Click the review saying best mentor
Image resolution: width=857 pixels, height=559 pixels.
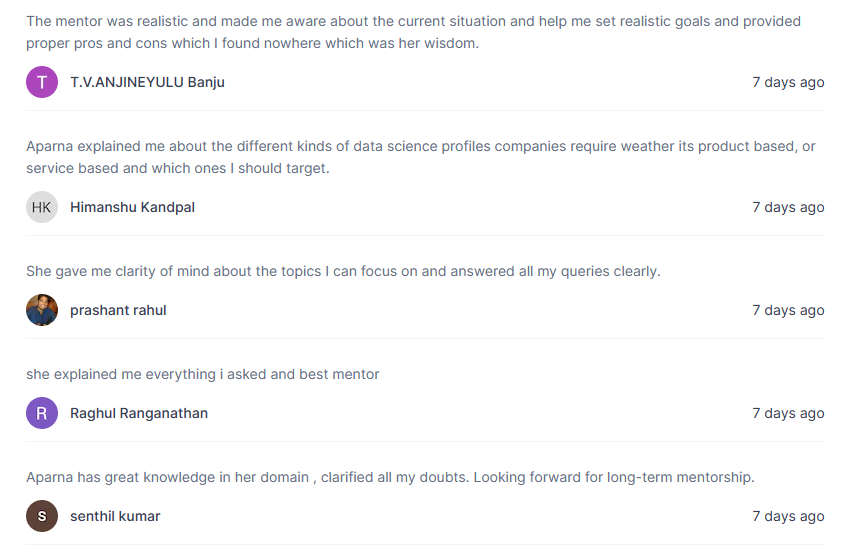pos(203,374)
